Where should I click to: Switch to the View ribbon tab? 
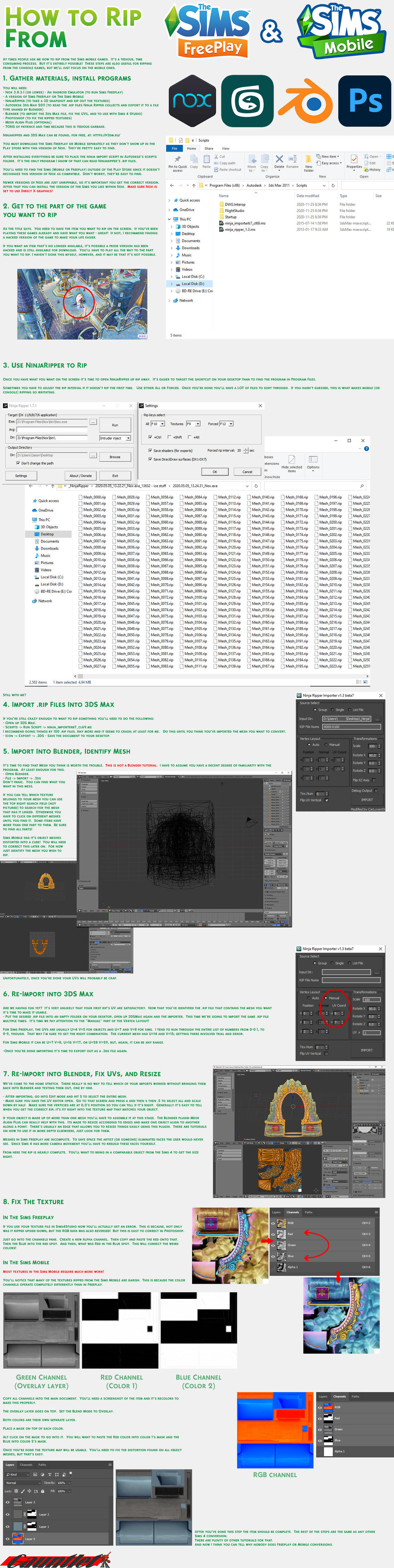coord(225,148)
